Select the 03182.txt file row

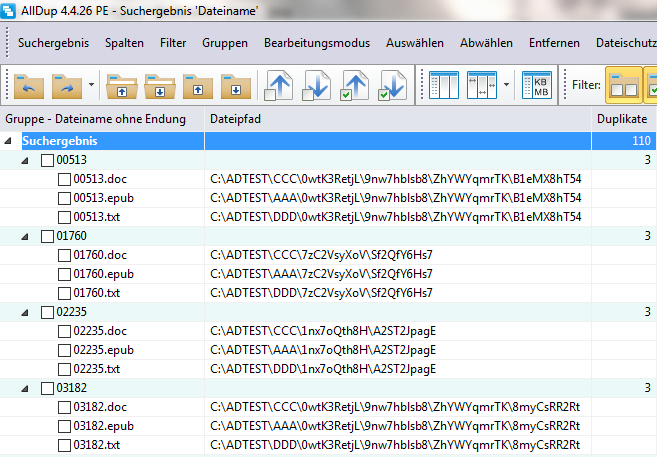click(97, 444)
